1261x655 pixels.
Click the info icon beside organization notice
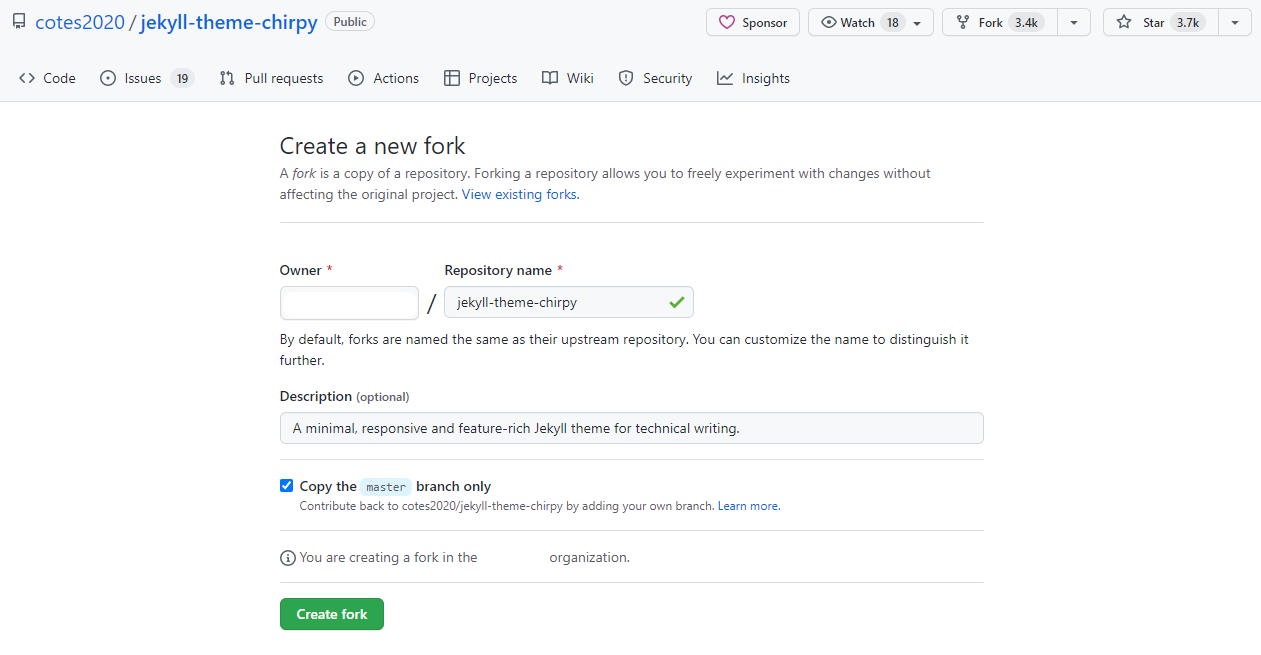click(x=288, y=558)
